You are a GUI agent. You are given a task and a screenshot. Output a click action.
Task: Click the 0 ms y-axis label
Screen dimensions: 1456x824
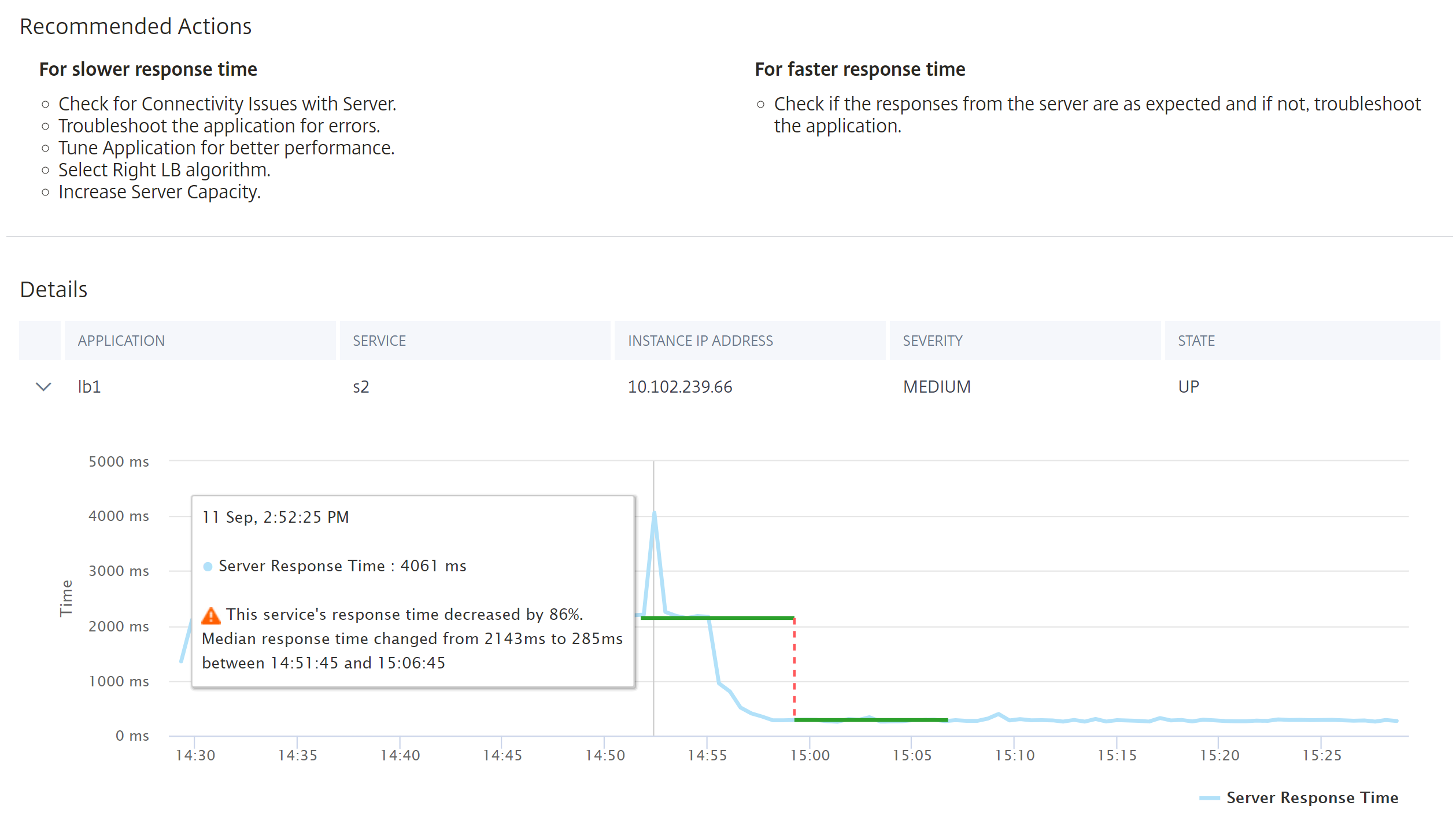(x=132, y=736)
